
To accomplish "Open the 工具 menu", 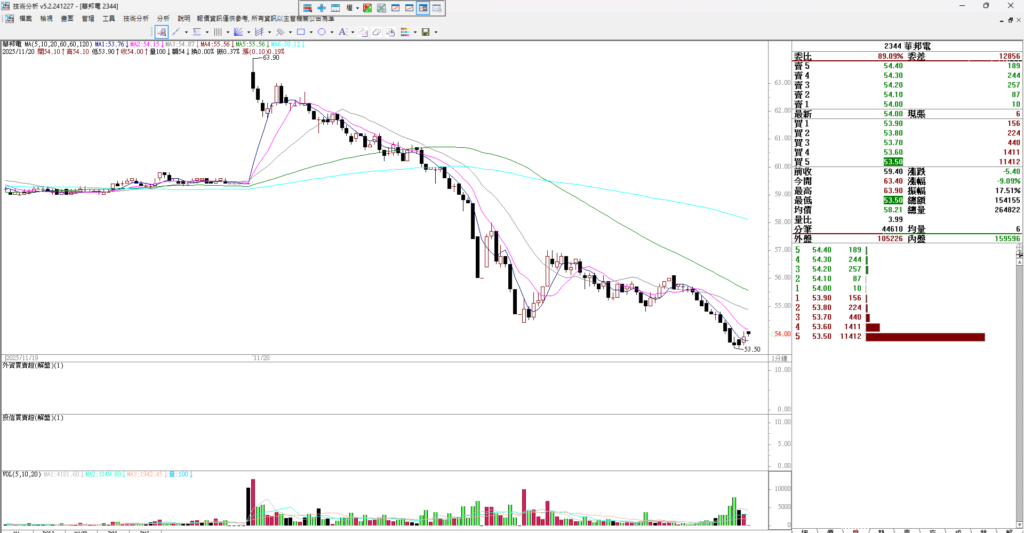I will coord(109,19).
